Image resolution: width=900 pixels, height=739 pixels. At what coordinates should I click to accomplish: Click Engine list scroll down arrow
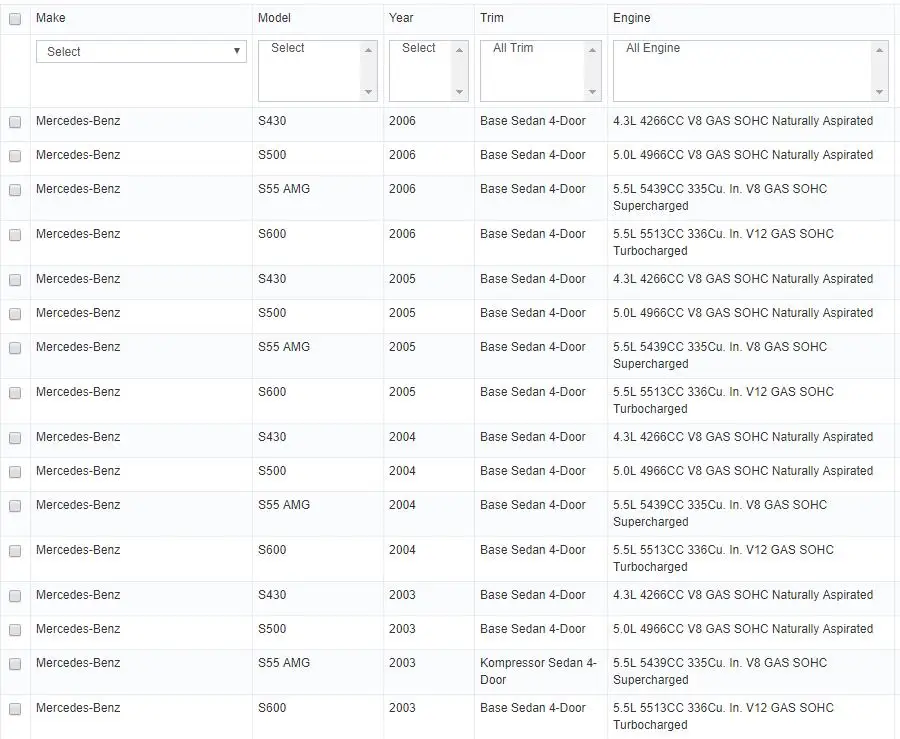pos(879,92)
